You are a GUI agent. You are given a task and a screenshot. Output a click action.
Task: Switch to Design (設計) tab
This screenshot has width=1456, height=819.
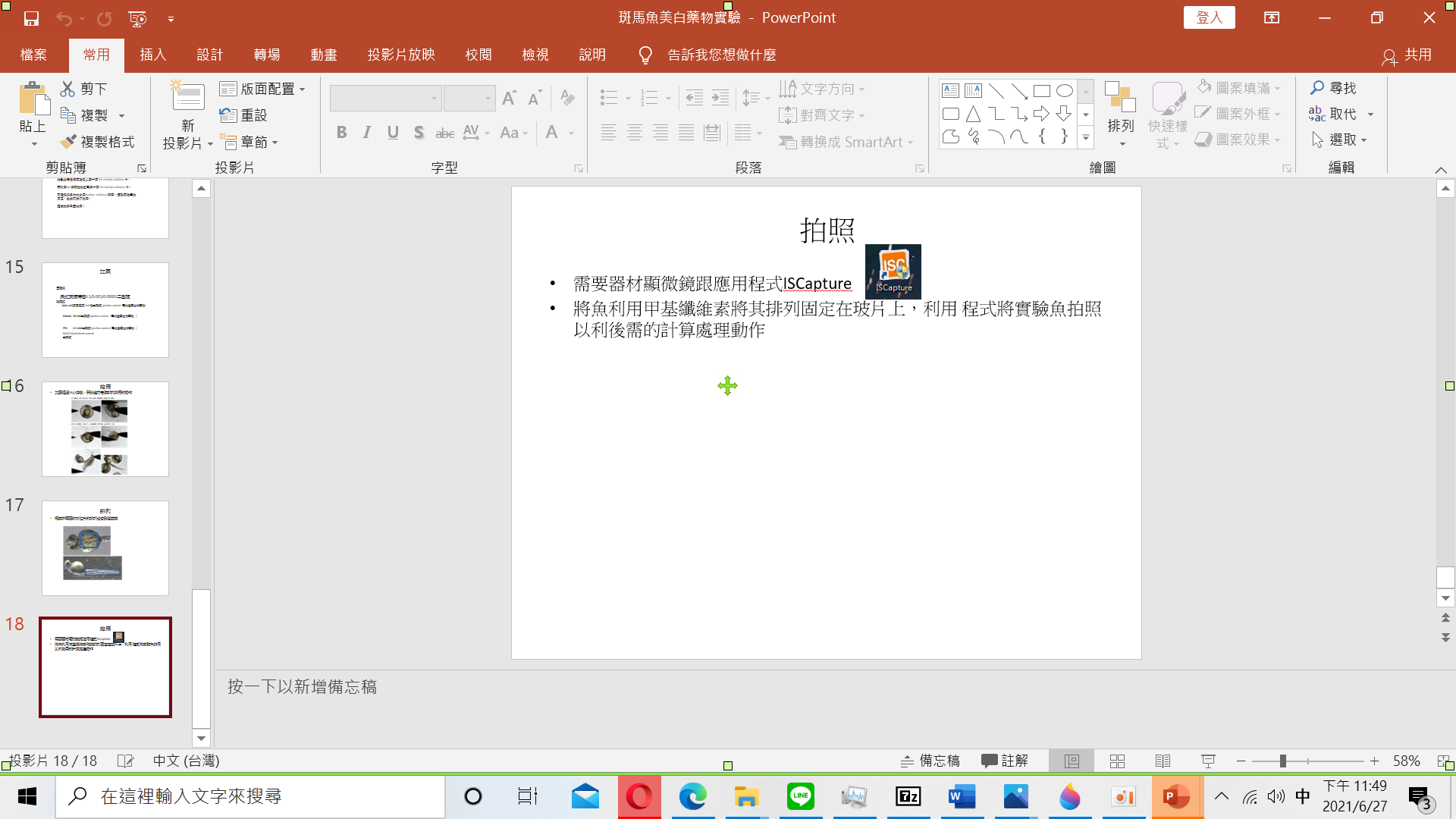(209, 55)
